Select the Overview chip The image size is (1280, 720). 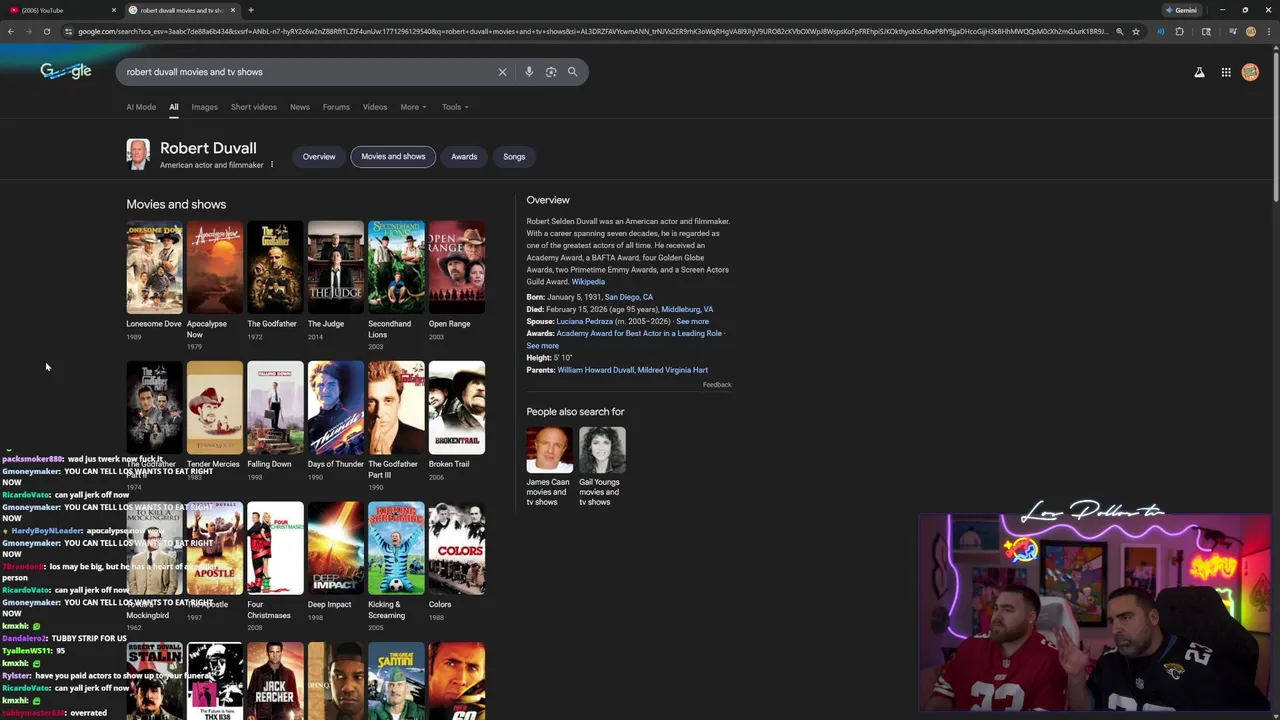click(319, 156)
